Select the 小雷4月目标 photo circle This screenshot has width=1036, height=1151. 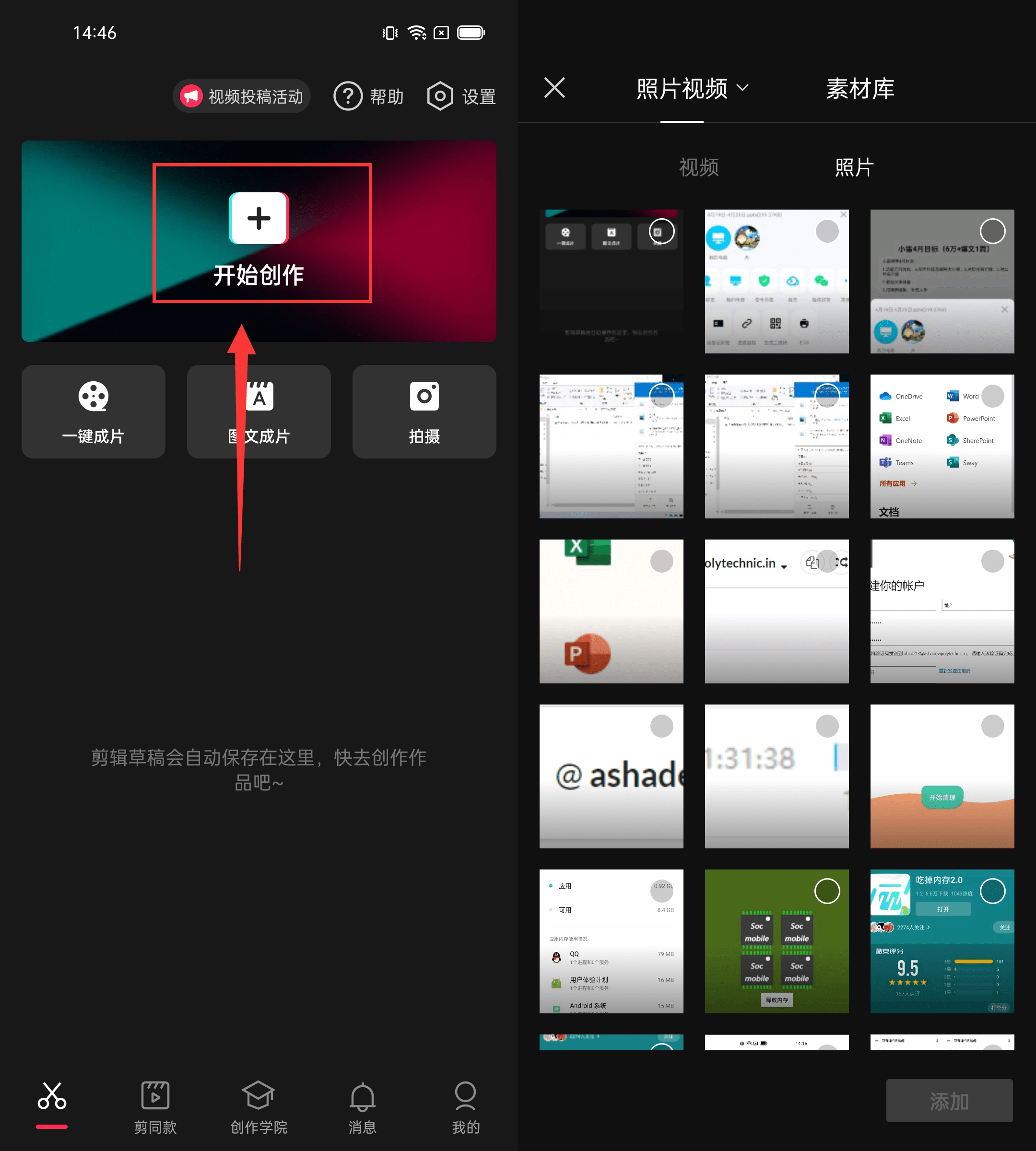tap(992, 232)
